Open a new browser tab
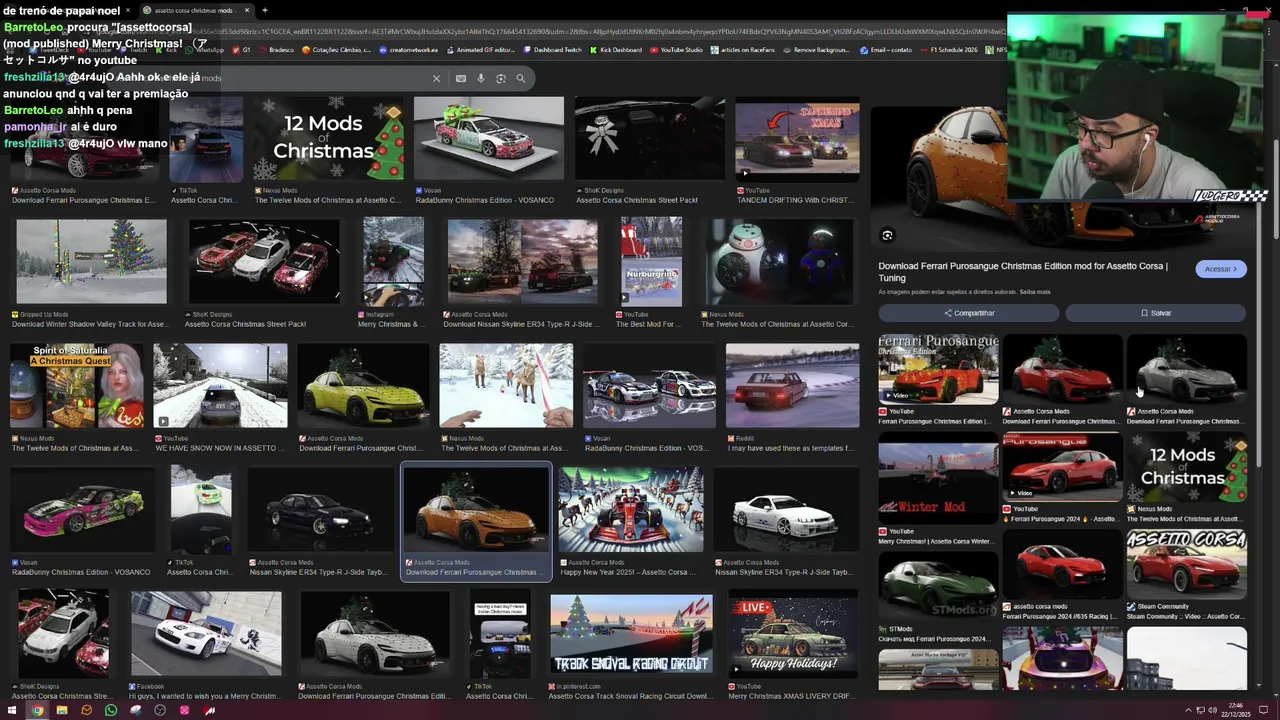This screenshot has height=720, width=1280. [264, 10]
